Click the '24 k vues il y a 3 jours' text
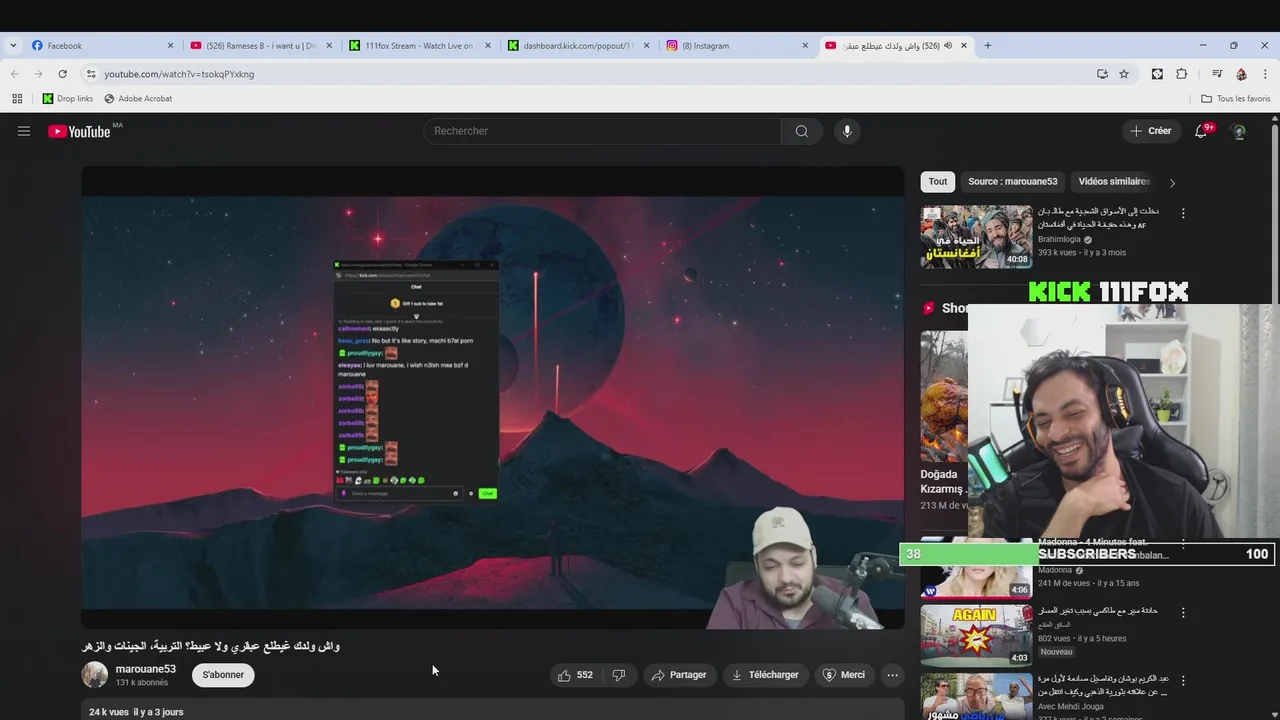This screenshot has width=1280, height=720. 136,712
